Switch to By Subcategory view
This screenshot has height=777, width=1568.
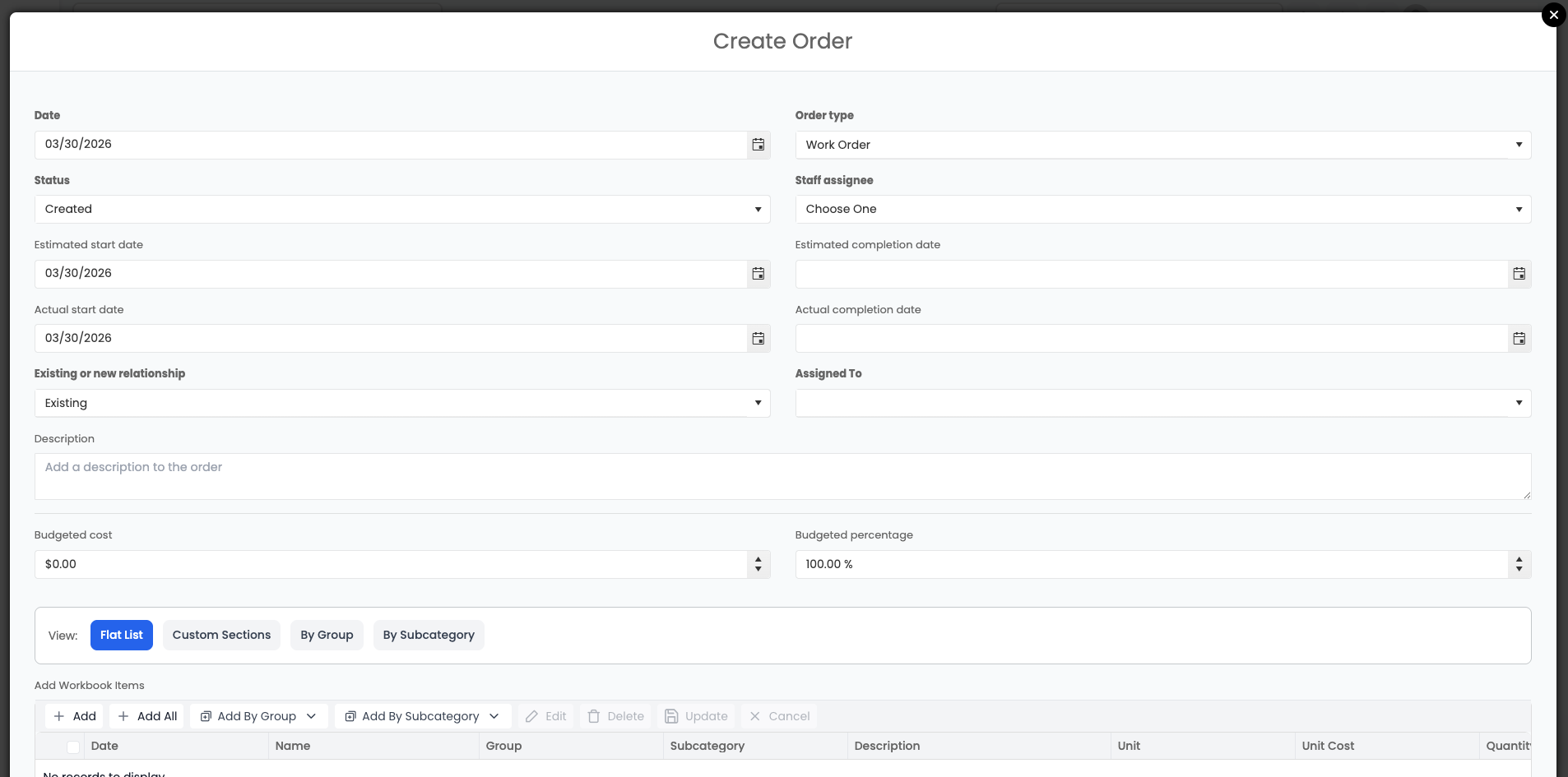click(429, 635)
